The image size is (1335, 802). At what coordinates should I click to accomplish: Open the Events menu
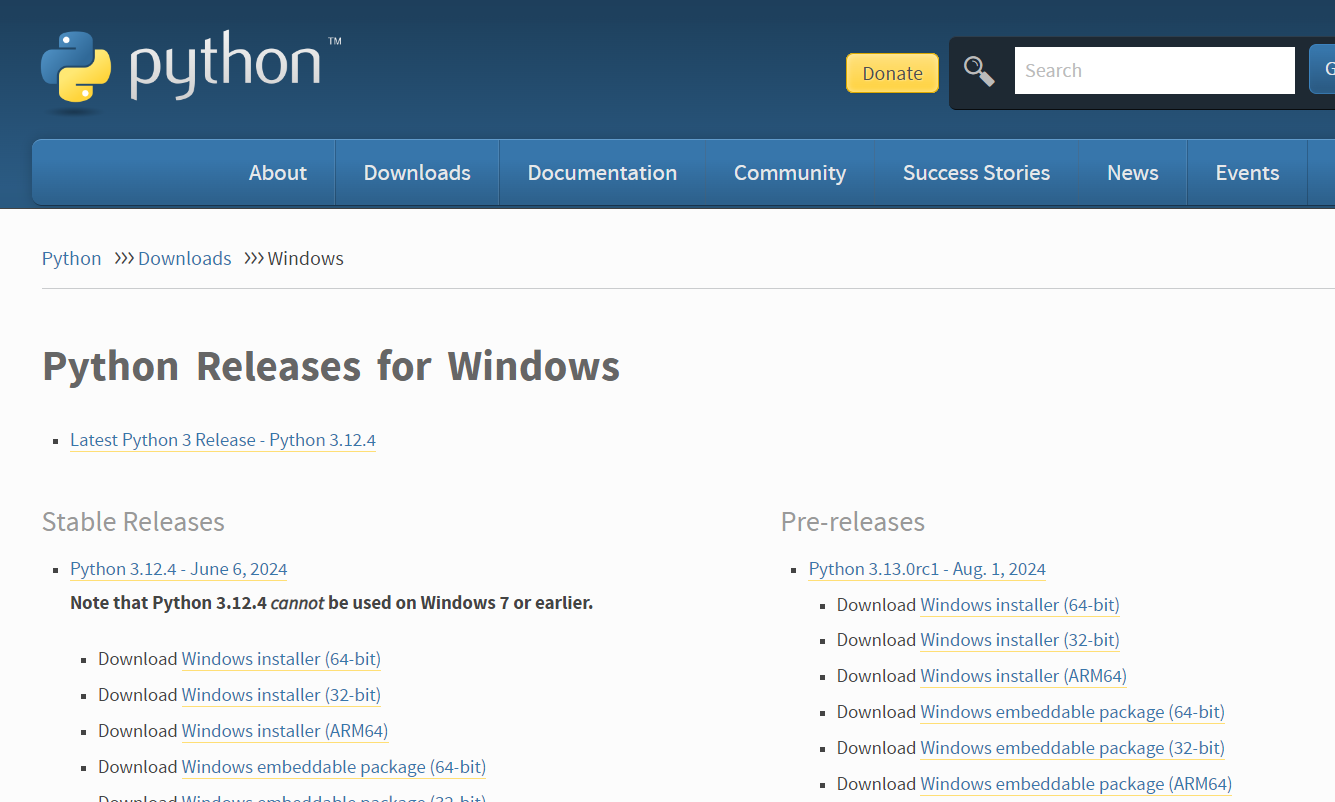[x=1247, y=173]
